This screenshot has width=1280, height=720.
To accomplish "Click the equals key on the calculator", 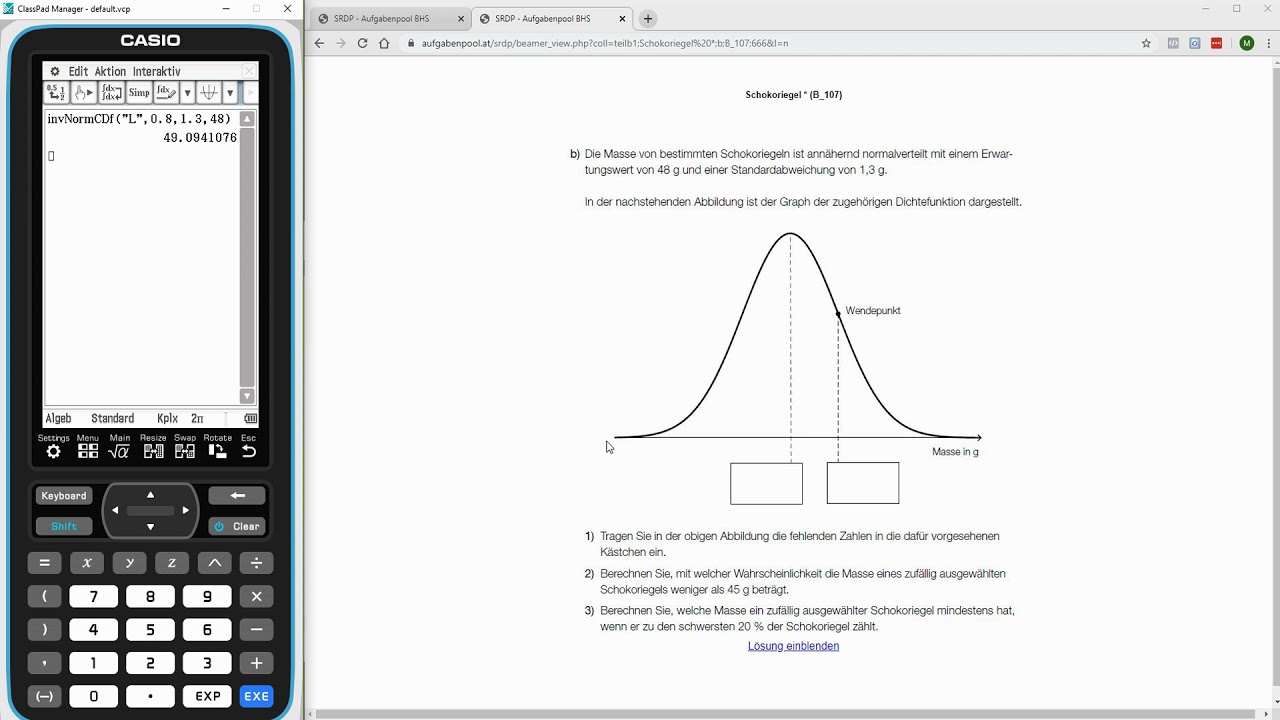I will [x=44, y=563].
